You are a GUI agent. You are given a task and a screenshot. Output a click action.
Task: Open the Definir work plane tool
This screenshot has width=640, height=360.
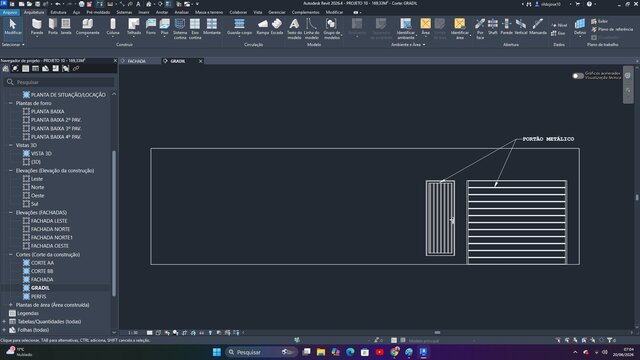pyautogui.click(x=580, y=27)
